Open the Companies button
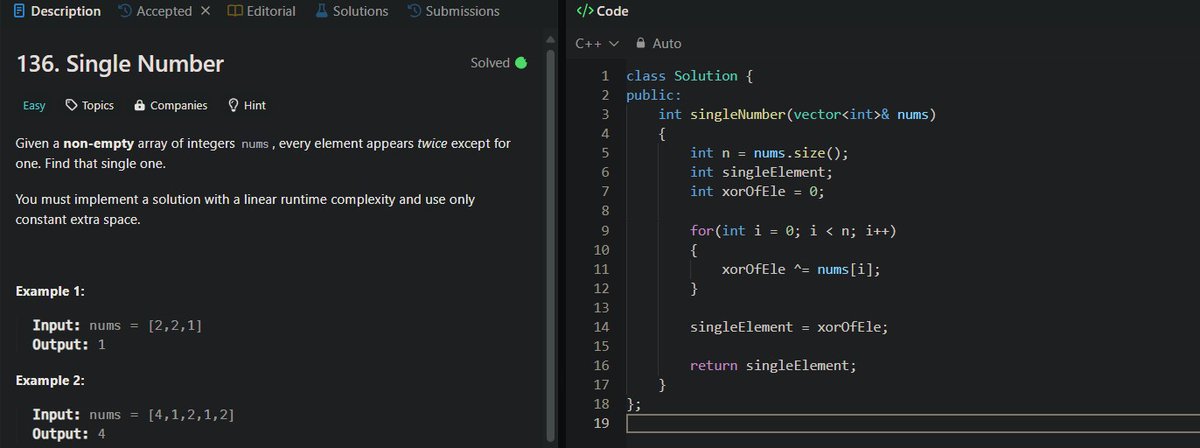The height and width of the screenshot is (448, 1200). click(171, 105)
